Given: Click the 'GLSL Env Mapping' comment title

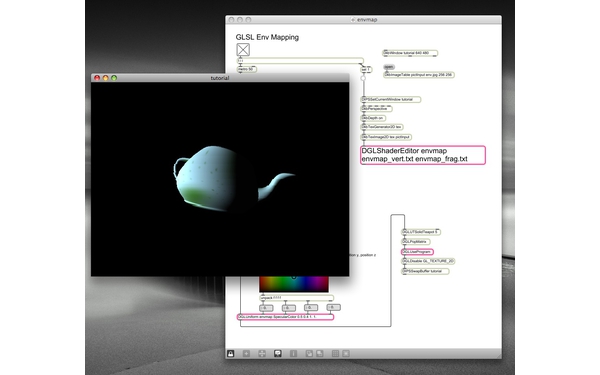Looking at the screenshot, I should click(x=267, y=37).
